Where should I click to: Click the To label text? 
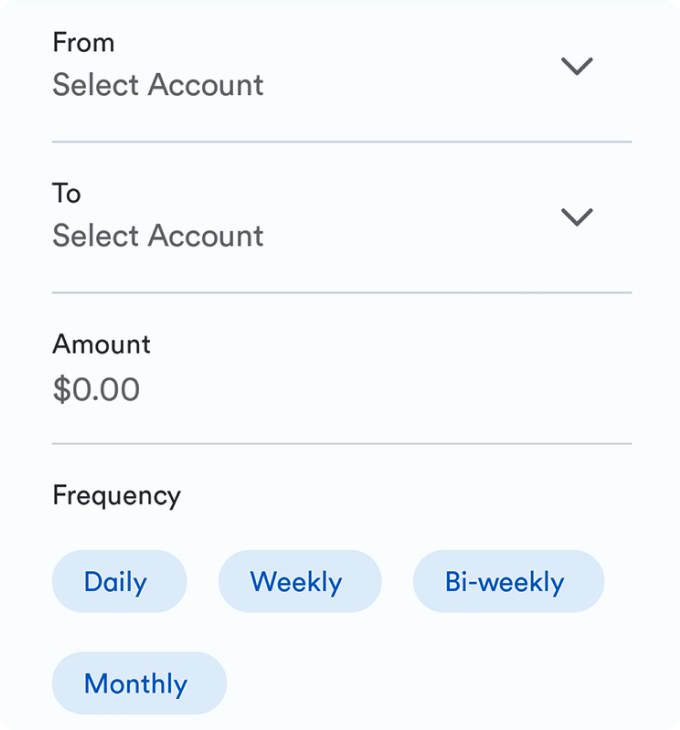67,193
